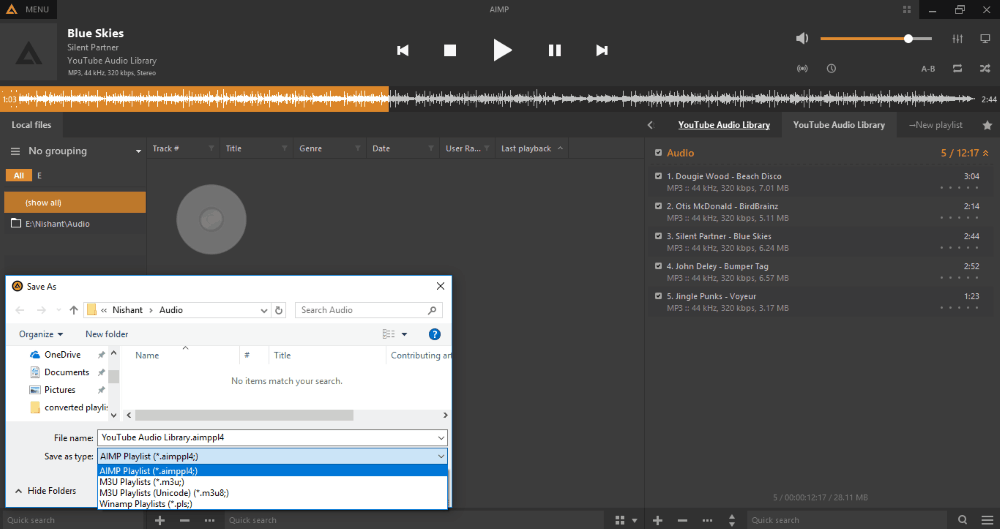Image resolution: width=1000 pixels, height=529 pixels.
Task: Switch to second YouTube Audio Library playlist tab
Action: point(839,125)
